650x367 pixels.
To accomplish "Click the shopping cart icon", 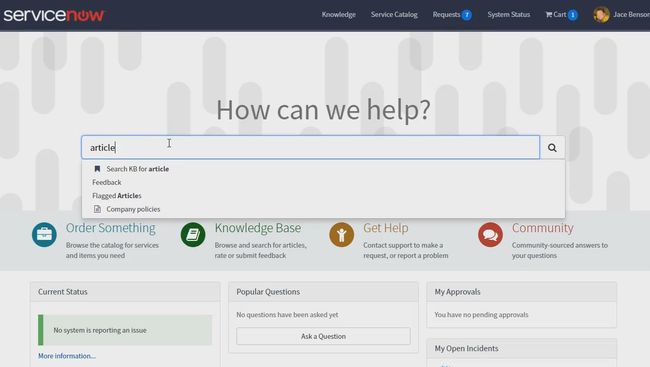I will click(x=549, y=15).
